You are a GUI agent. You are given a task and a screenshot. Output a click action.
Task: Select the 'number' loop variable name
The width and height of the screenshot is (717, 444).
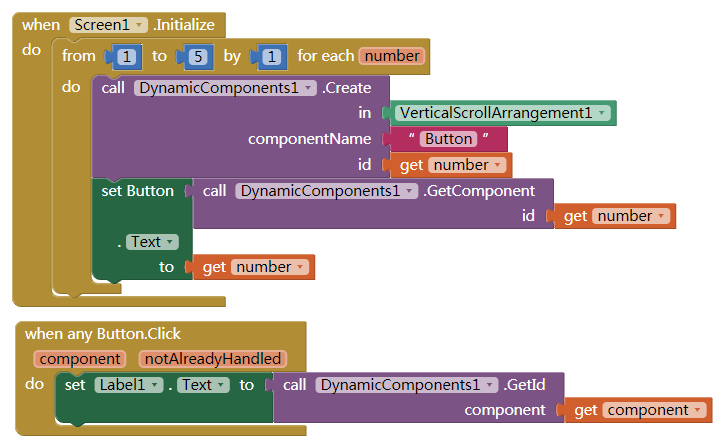pyautogui.click(x=391, y=57)
